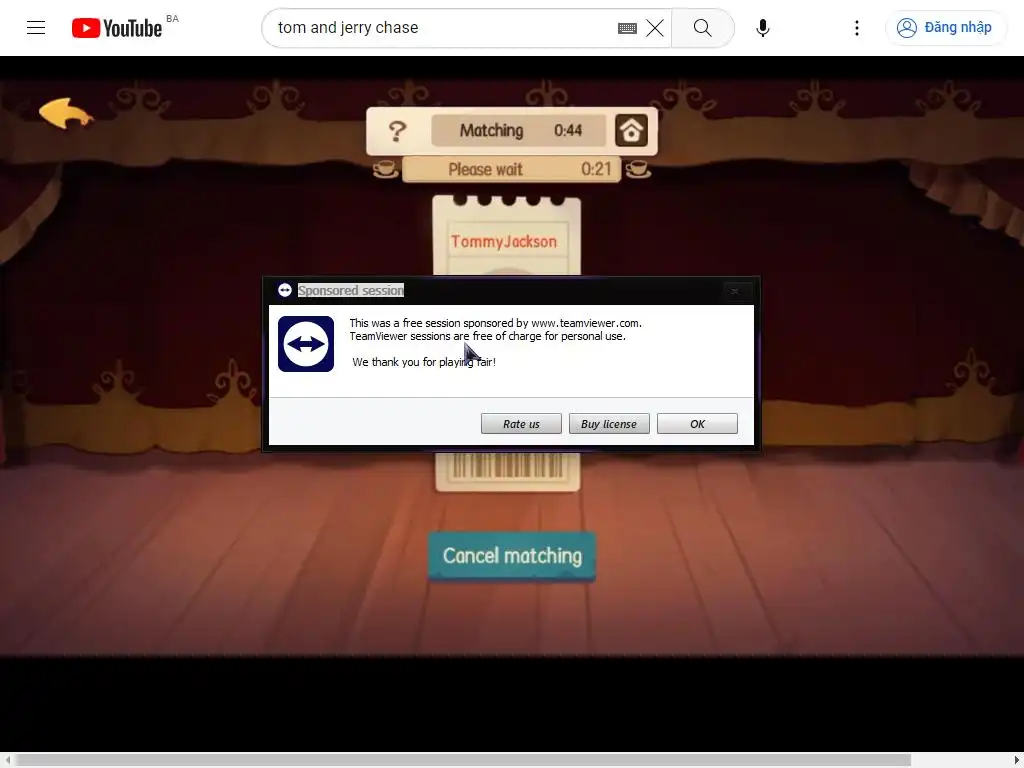Click the yellow back arrow in the game
Image resolution: width=1024 pixels, height=768 pixels.
click(x=66, y=114)
